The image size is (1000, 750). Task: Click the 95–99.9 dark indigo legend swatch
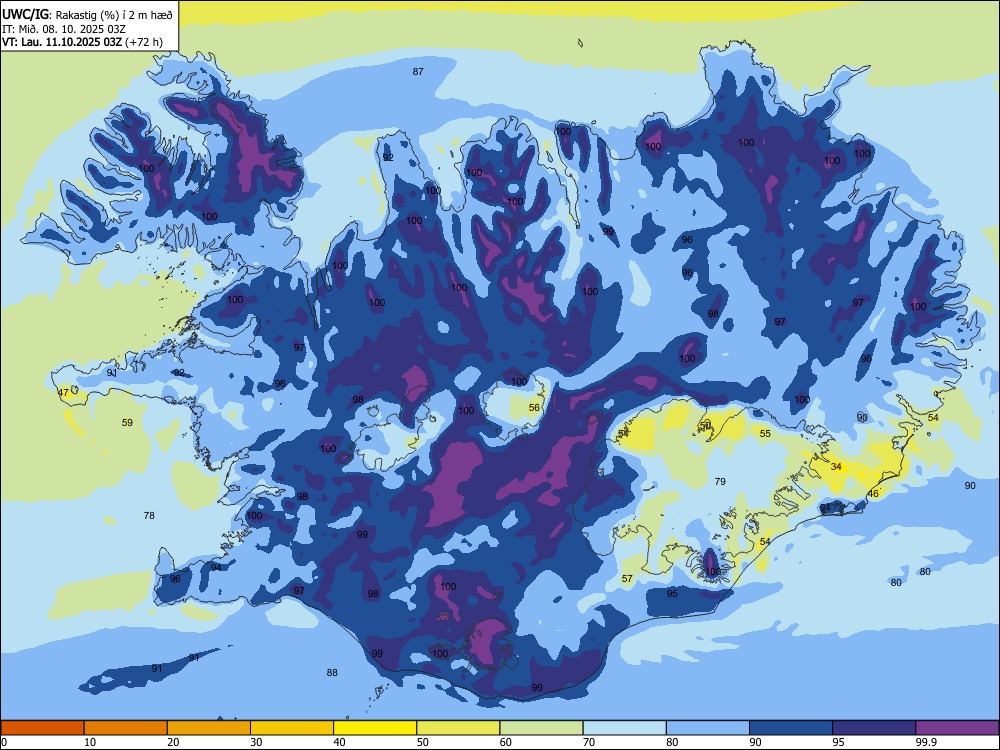coord(874,728)
